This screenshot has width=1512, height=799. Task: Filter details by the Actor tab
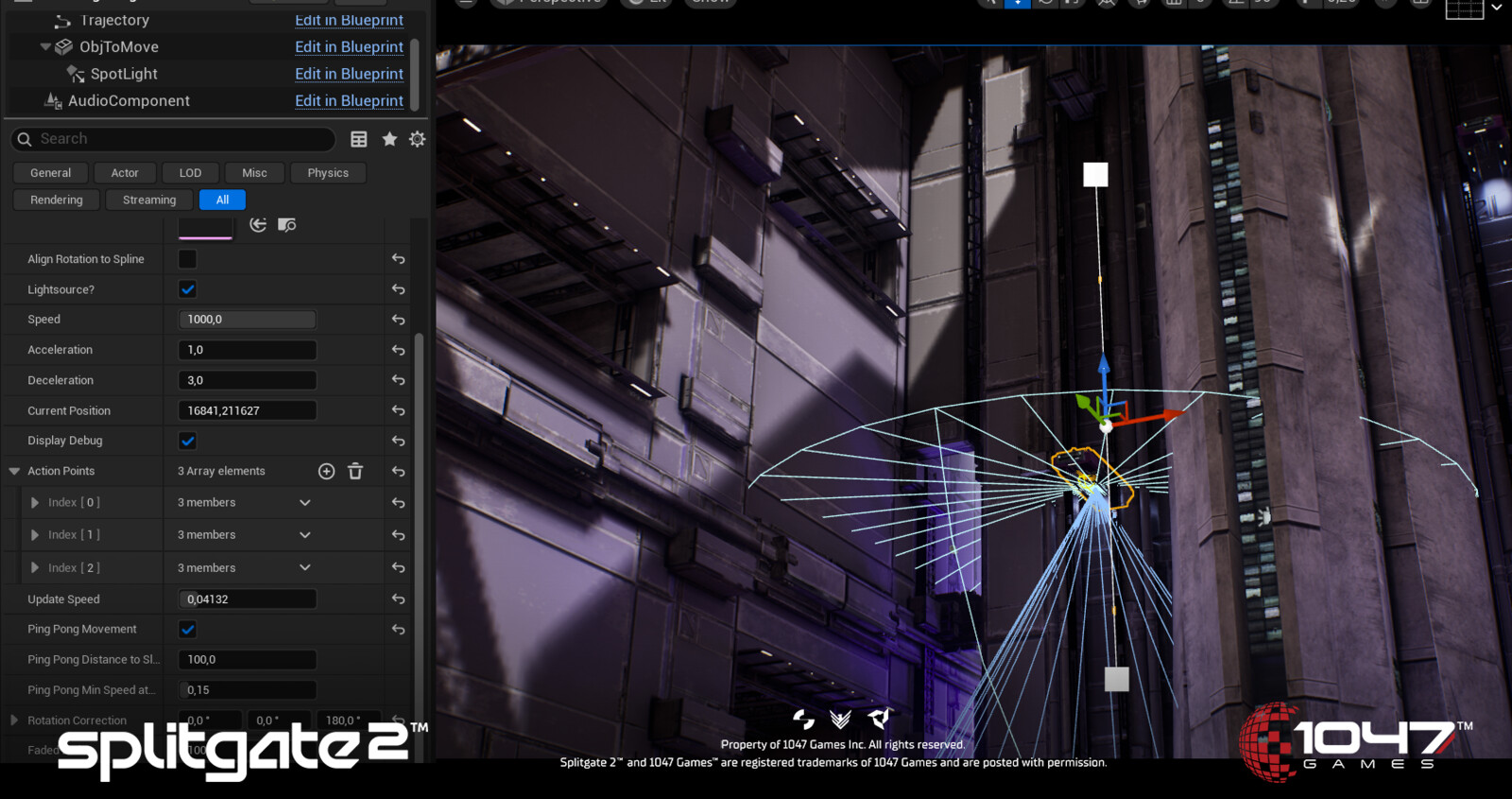[125, 173]
